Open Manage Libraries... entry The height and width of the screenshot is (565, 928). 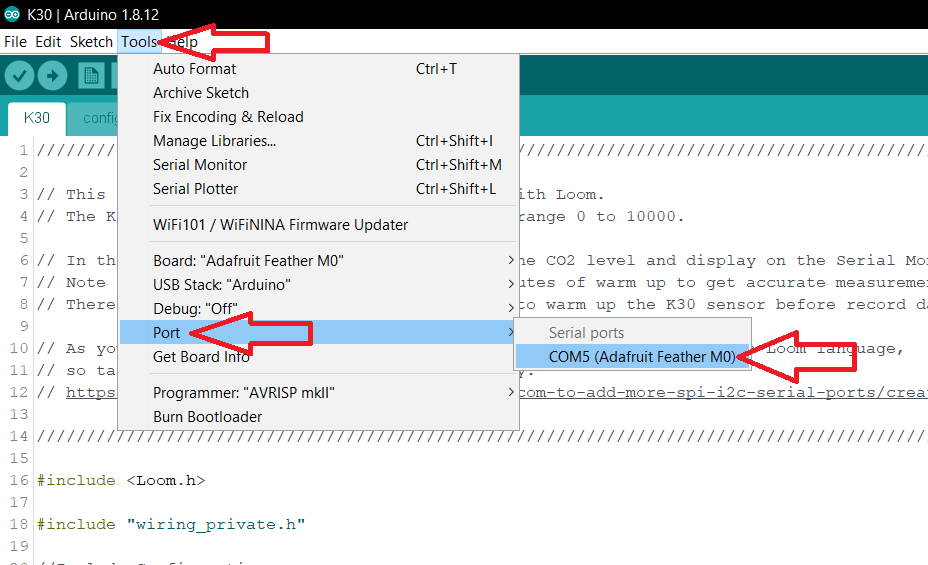[x=318, y=141]
